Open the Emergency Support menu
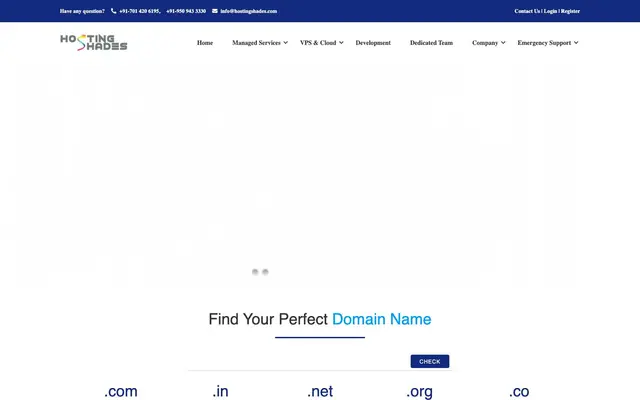The height and width of the screenshot is (400, 640). (544, 42)
